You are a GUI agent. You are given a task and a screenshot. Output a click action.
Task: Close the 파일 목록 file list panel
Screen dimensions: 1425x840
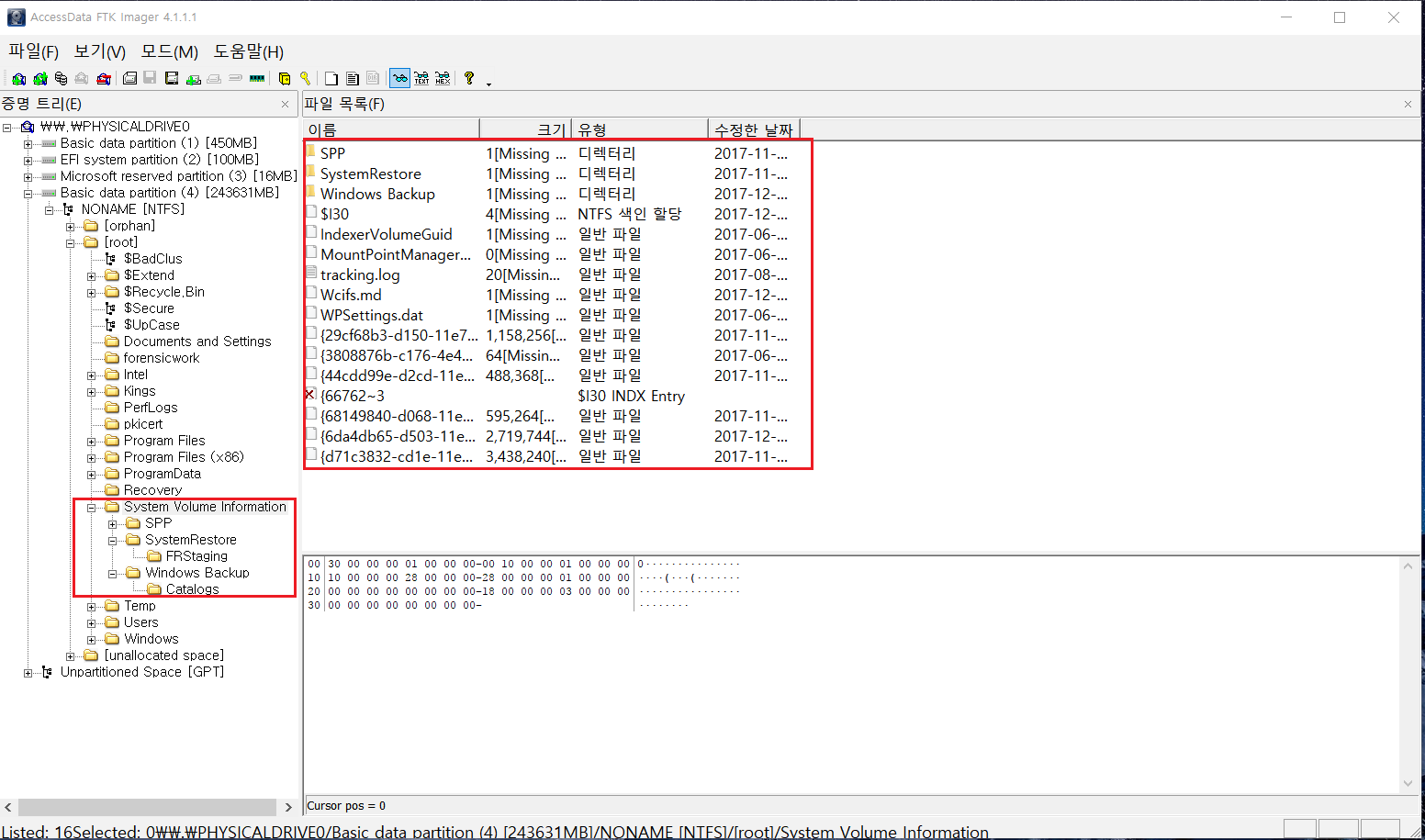point(1408,105)
